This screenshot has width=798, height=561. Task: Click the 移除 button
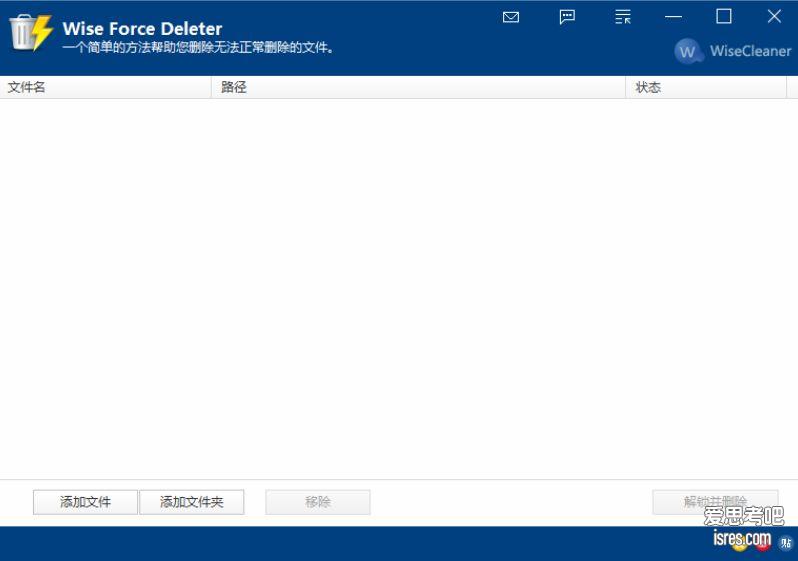318,502
